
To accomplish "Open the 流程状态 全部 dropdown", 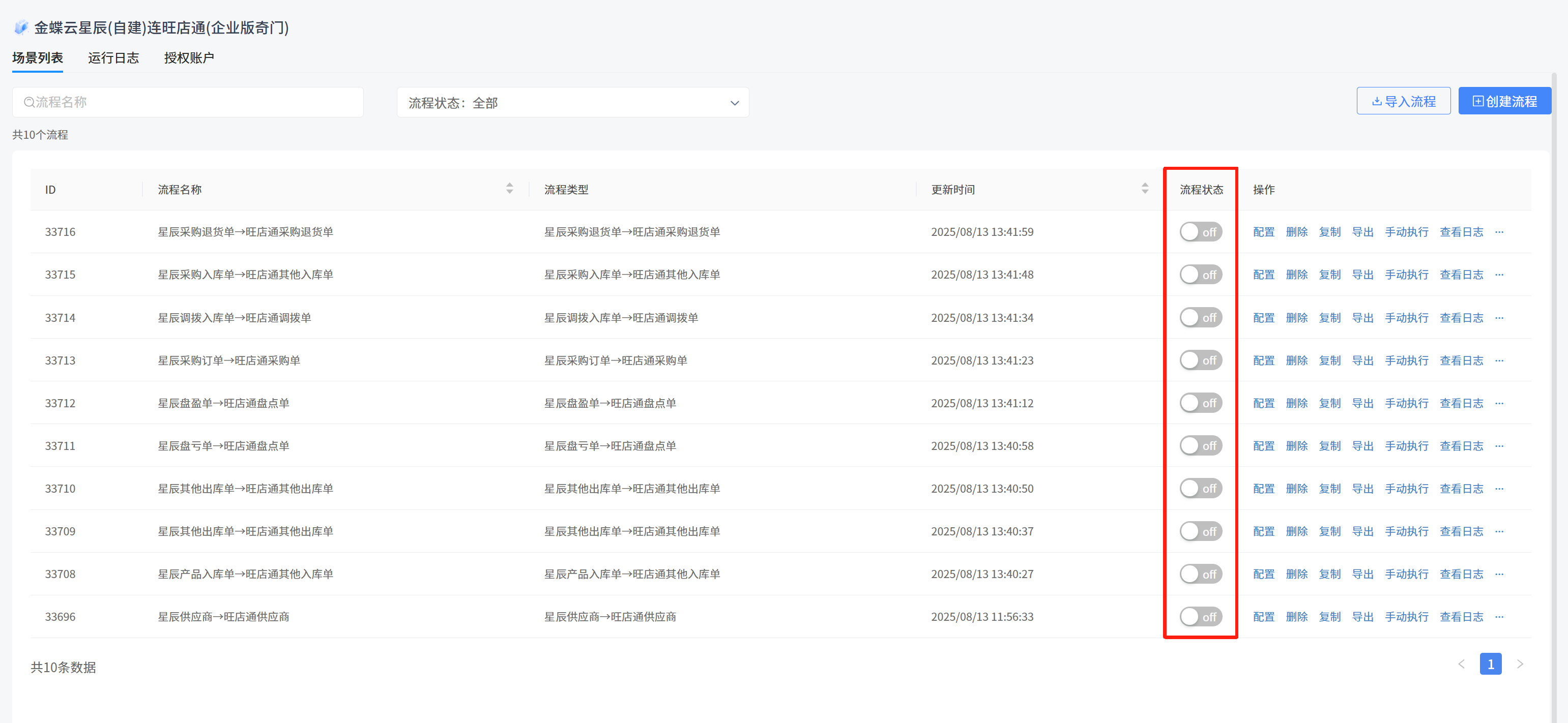I will 572,103.
